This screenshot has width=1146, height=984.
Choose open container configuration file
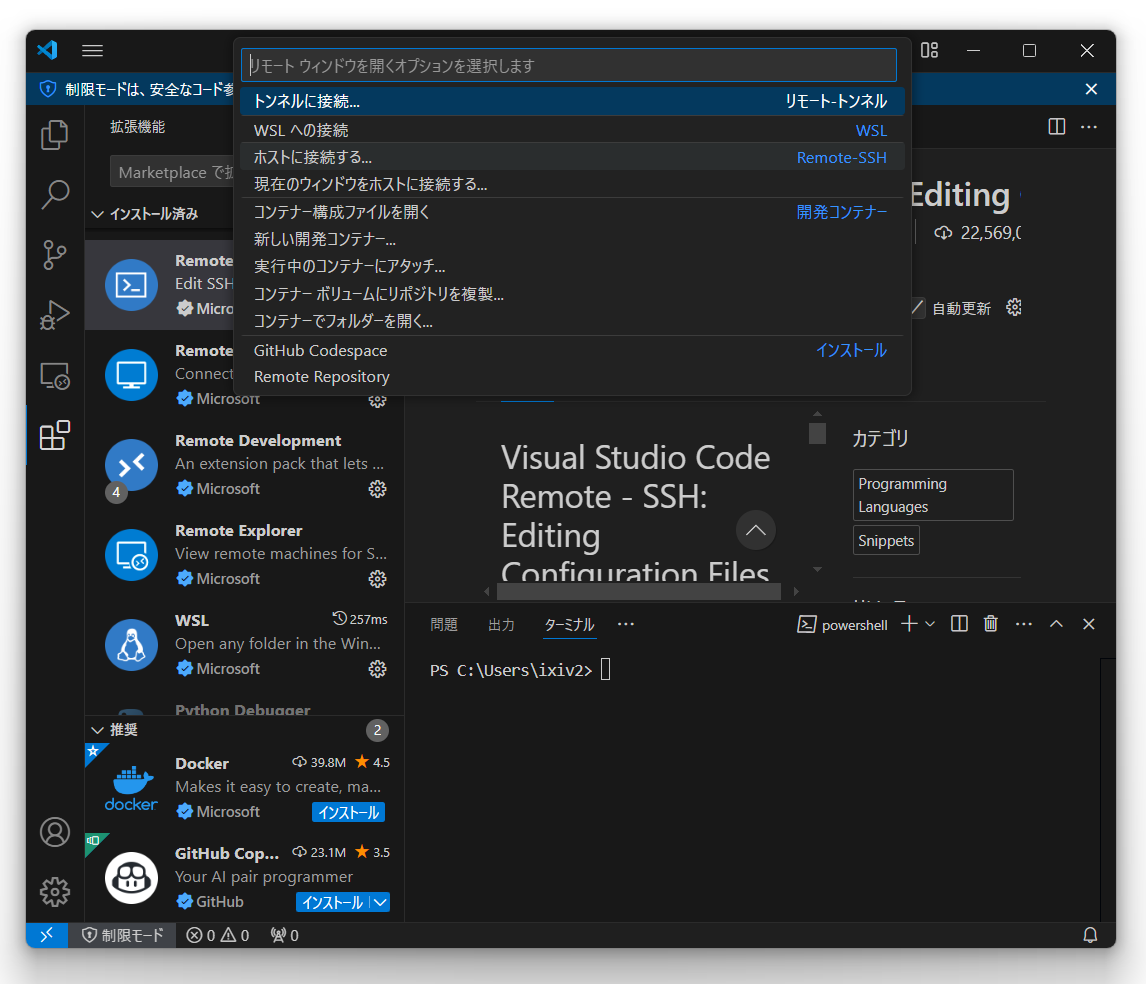tap(572, 212)
